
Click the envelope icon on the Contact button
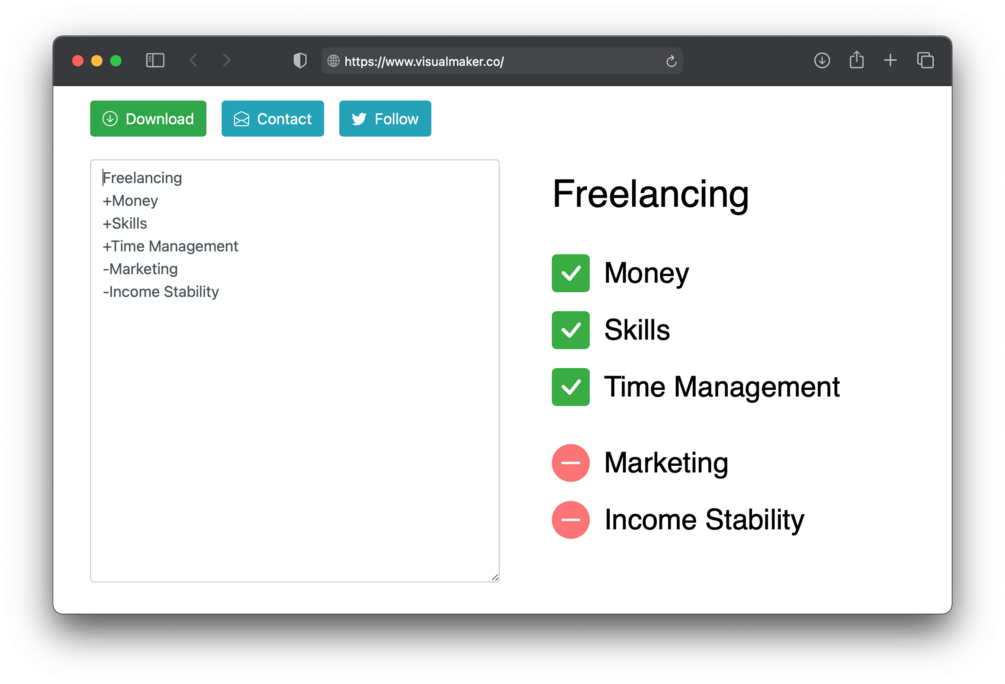point(241,118)
